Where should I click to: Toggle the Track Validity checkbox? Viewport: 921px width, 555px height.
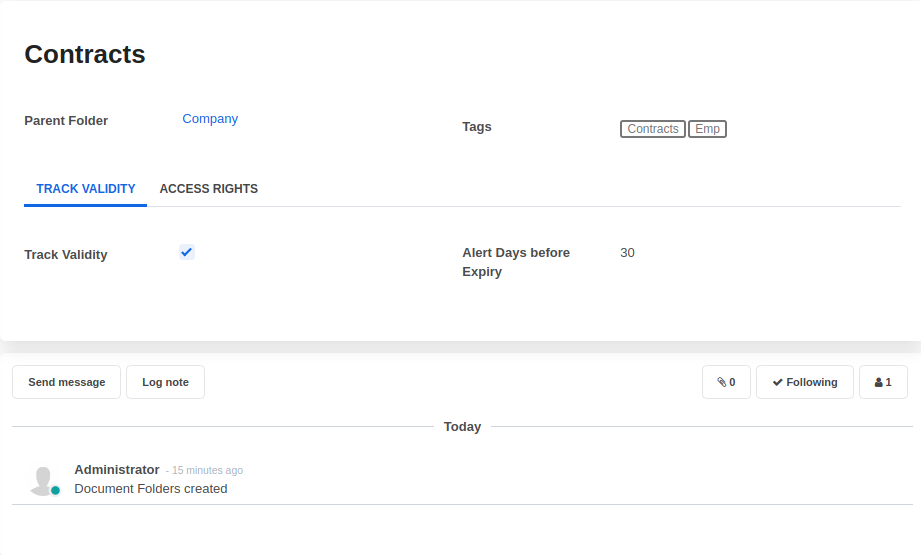coord(186,252)
